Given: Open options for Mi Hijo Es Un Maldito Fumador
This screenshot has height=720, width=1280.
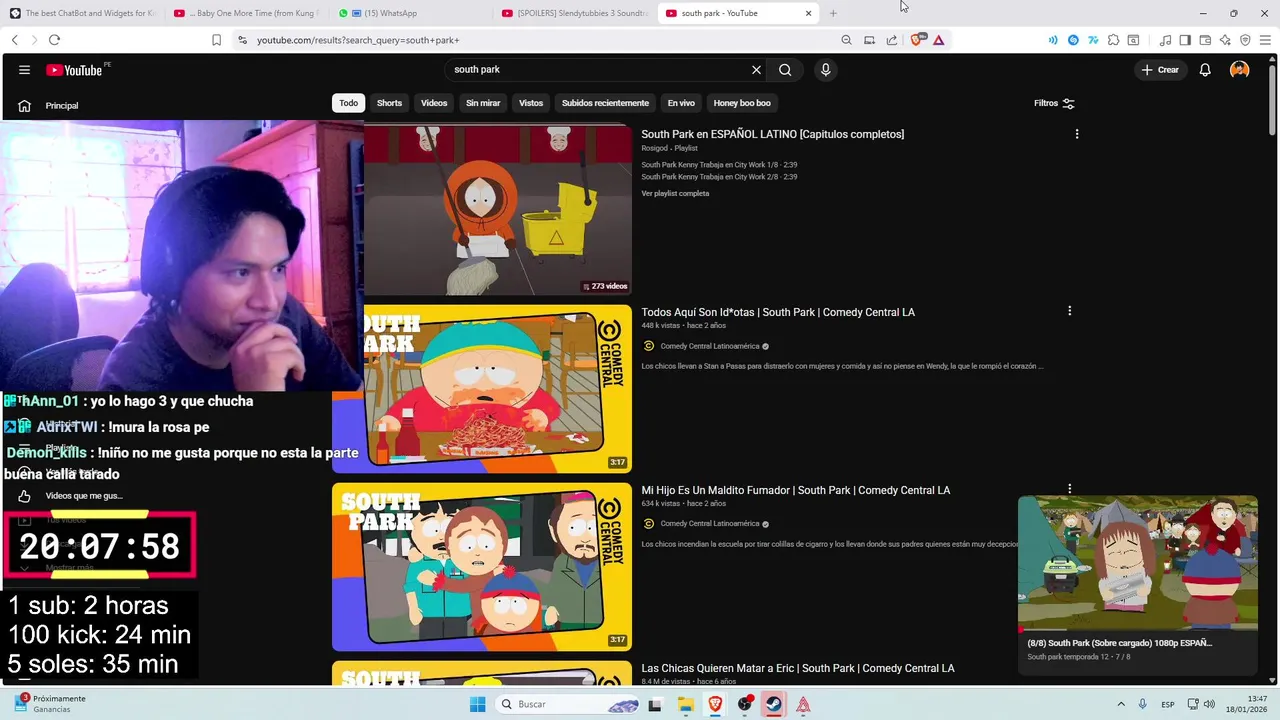Looking at the screenshot, I should click(1069, 489).
